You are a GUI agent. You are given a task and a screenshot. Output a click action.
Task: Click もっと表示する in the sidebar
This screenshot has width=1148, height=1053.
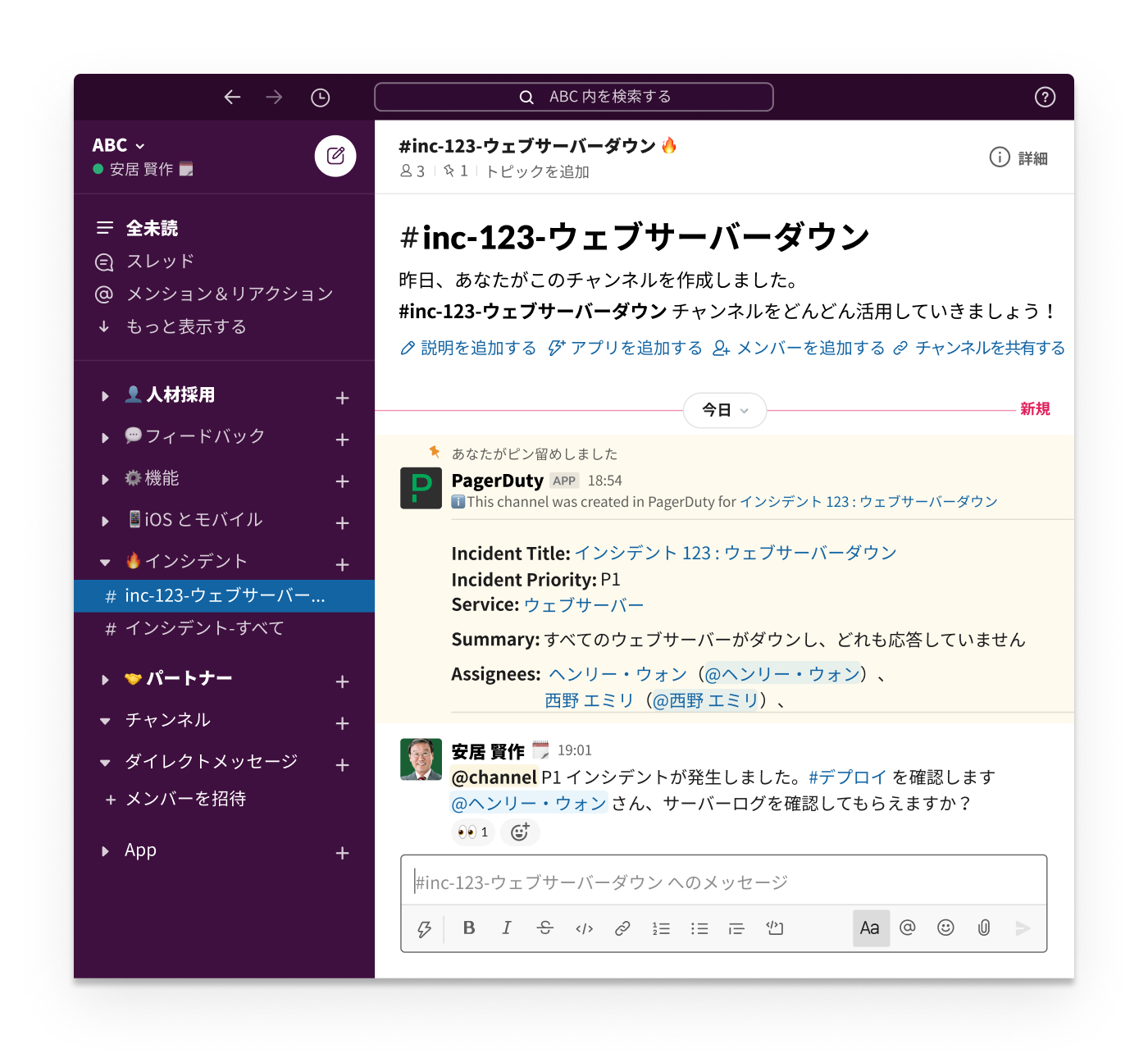click(x=186, y=326)
